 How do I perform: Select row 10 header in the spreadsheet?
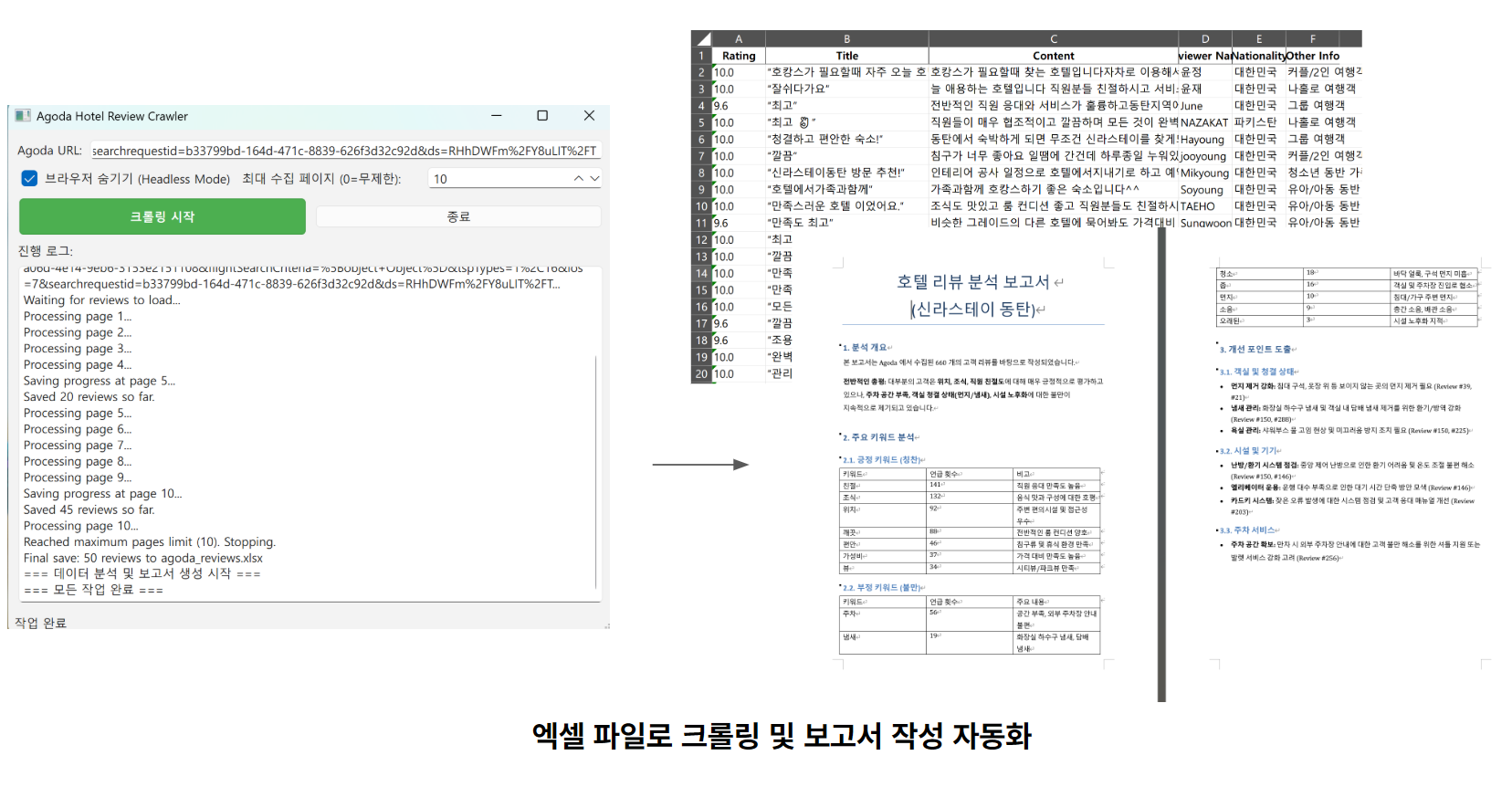(701, 206)
